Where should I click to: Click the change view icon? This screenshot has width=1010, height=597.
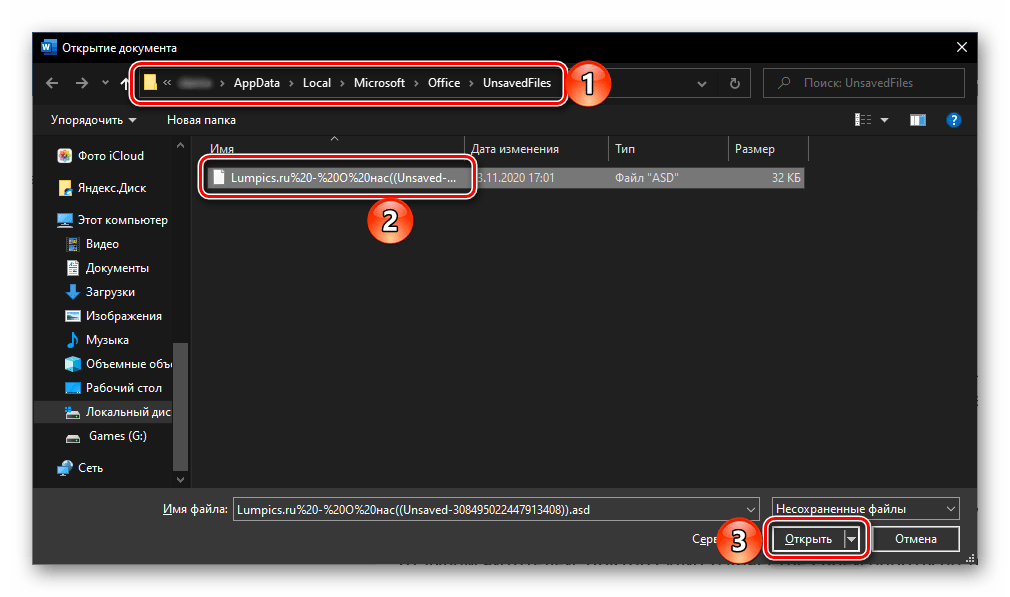pos(862,120)
